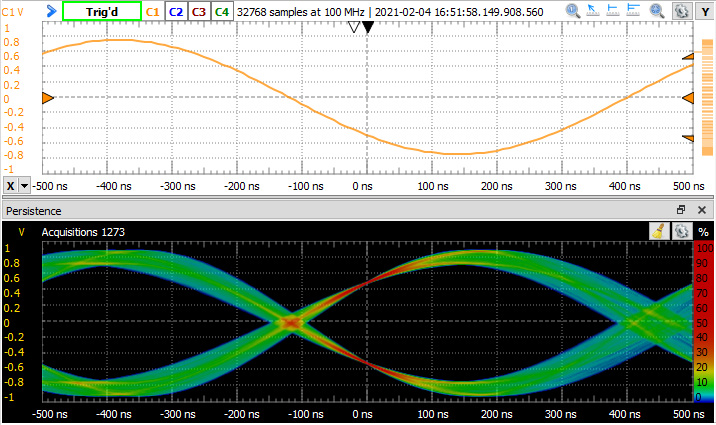716x425 pixels.
Task: Click the double horizontal cursor tool icon
Action: click(635, 11)
